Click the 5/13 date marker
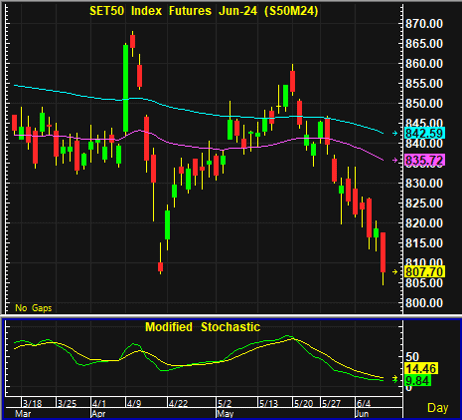The image size is (462, 420). pos(268,403)
